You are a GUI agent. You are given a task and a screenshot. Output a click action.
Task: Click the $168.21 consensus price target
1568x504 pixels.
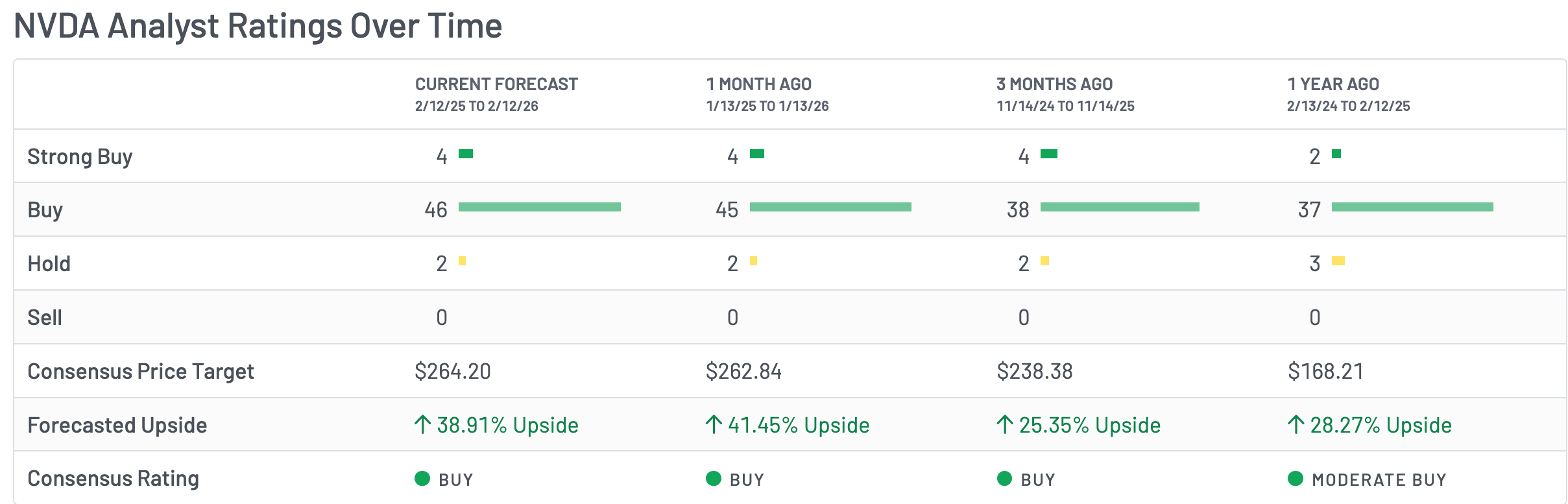tap(1326, 372)
